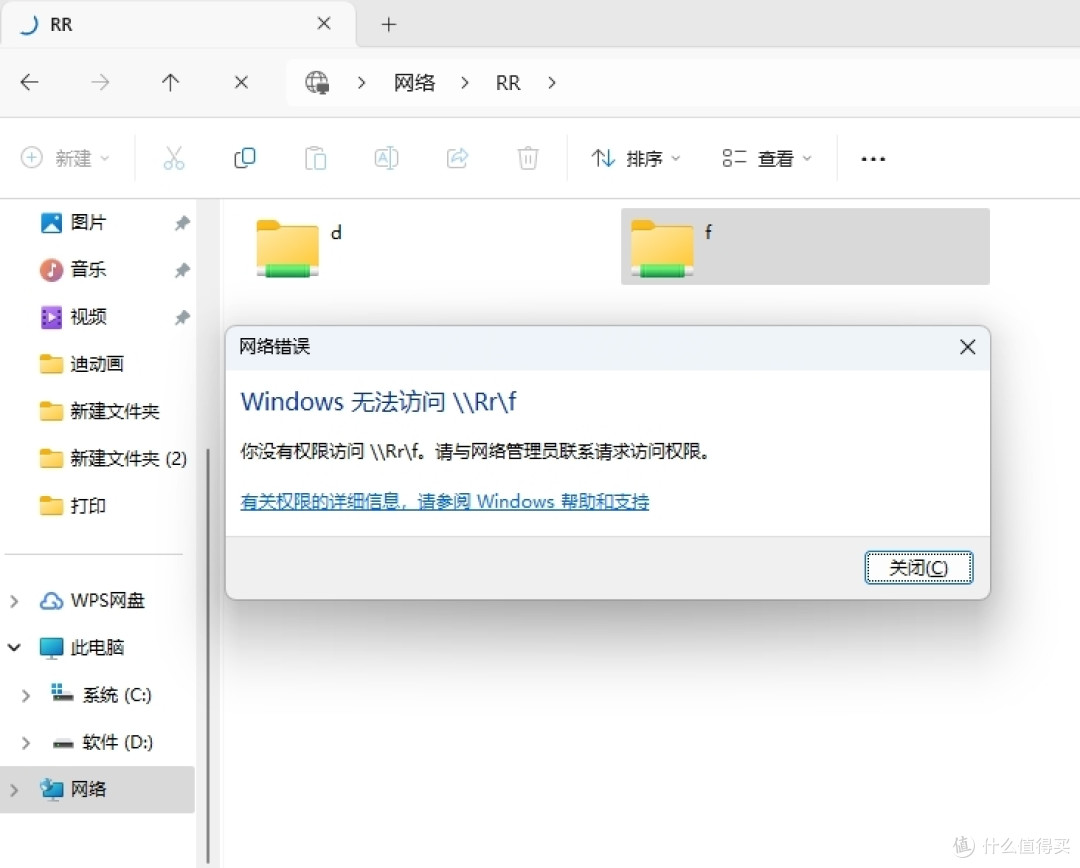
Task: Open 新建文件夹 in sidebar
Action: 99,411
